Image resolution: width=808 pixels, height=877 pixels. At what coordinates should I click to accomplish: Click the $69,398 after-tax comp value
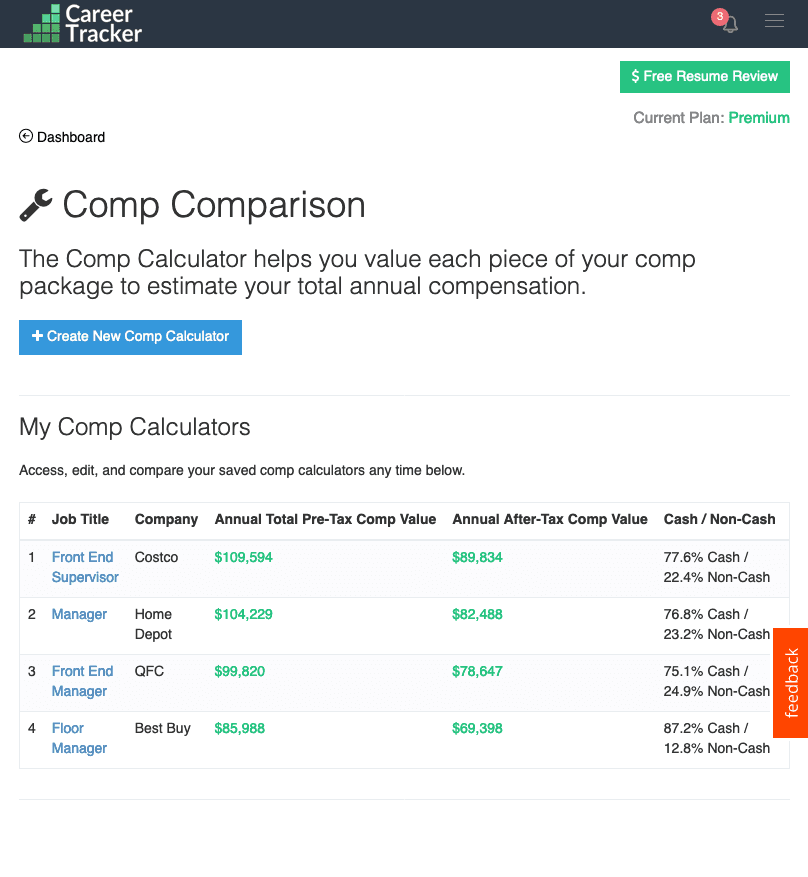pyautogui.click(x=477, y=728)
